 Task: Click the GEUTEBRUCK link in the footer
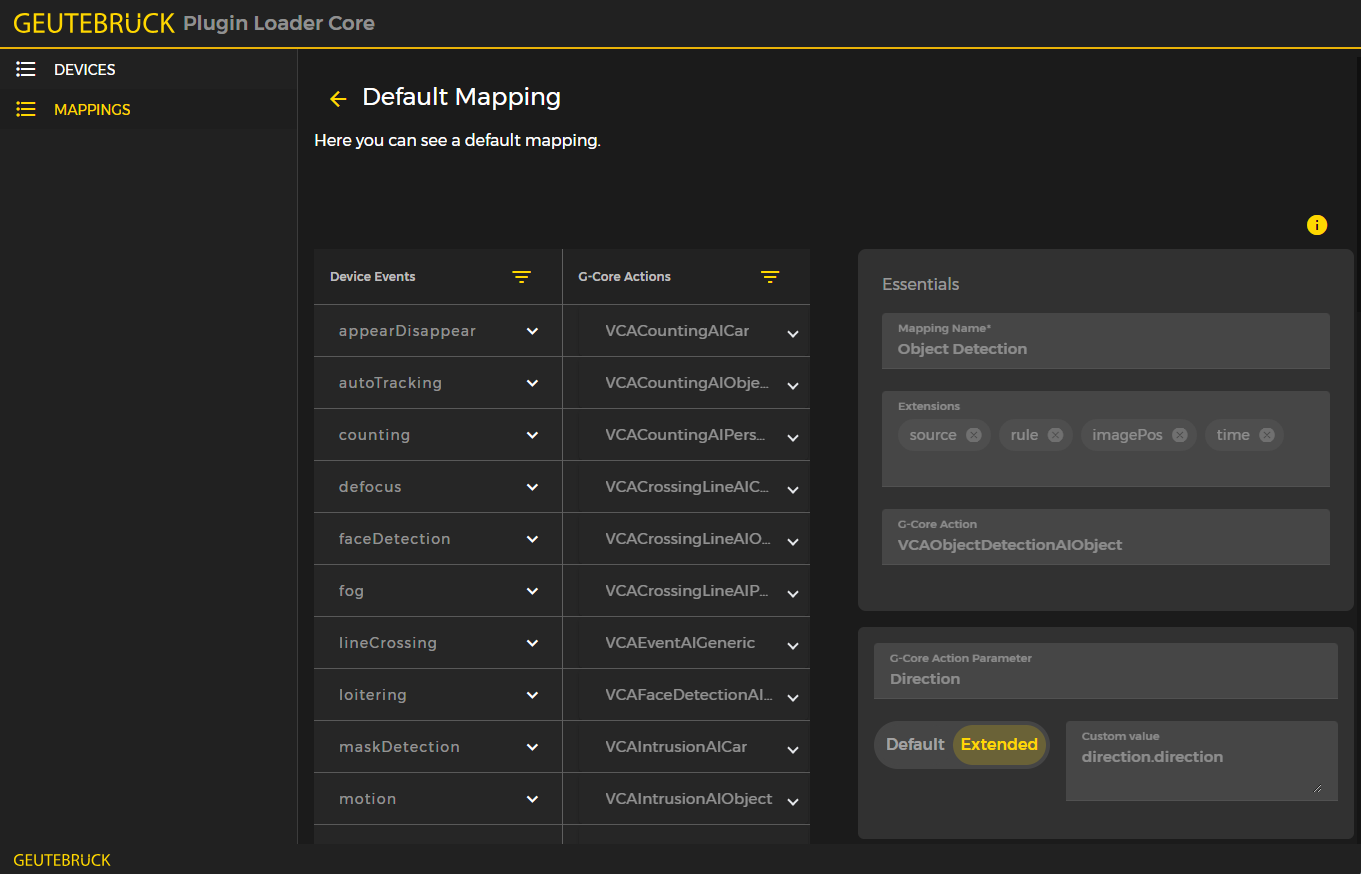pyautogui.click(x=61, y=860)
